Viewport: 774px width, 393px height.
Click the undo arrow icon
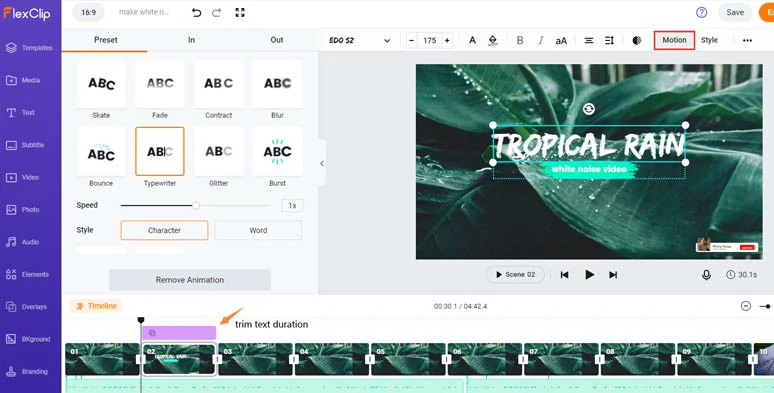click(x=196, y=13)
